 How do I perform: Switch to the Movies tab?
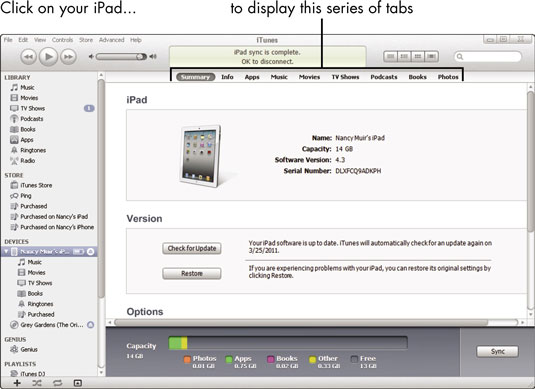pos(309,77)
